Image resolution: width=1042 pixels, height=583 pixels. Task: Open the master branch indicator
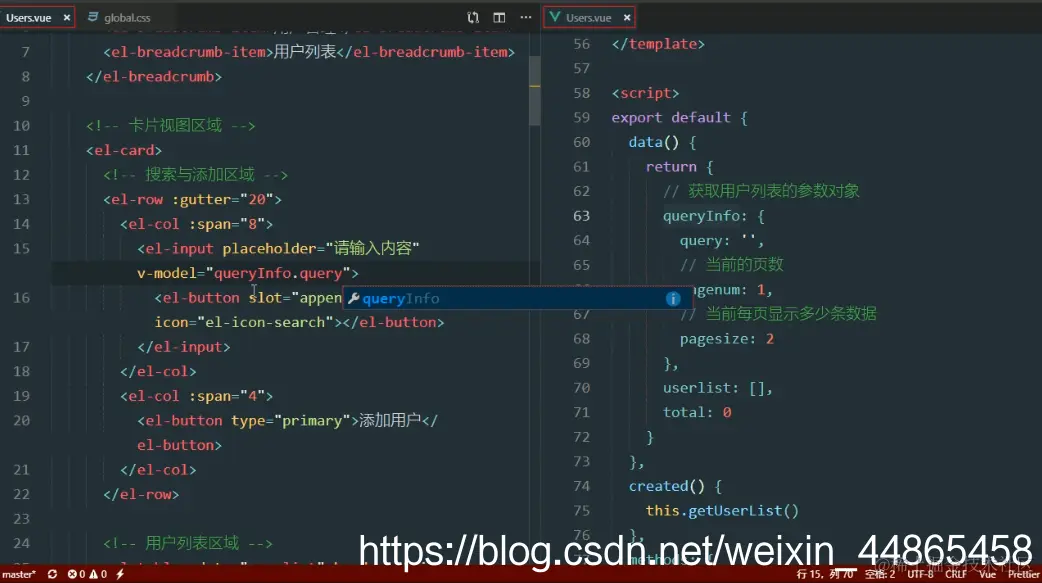click(x=19, y=574)
